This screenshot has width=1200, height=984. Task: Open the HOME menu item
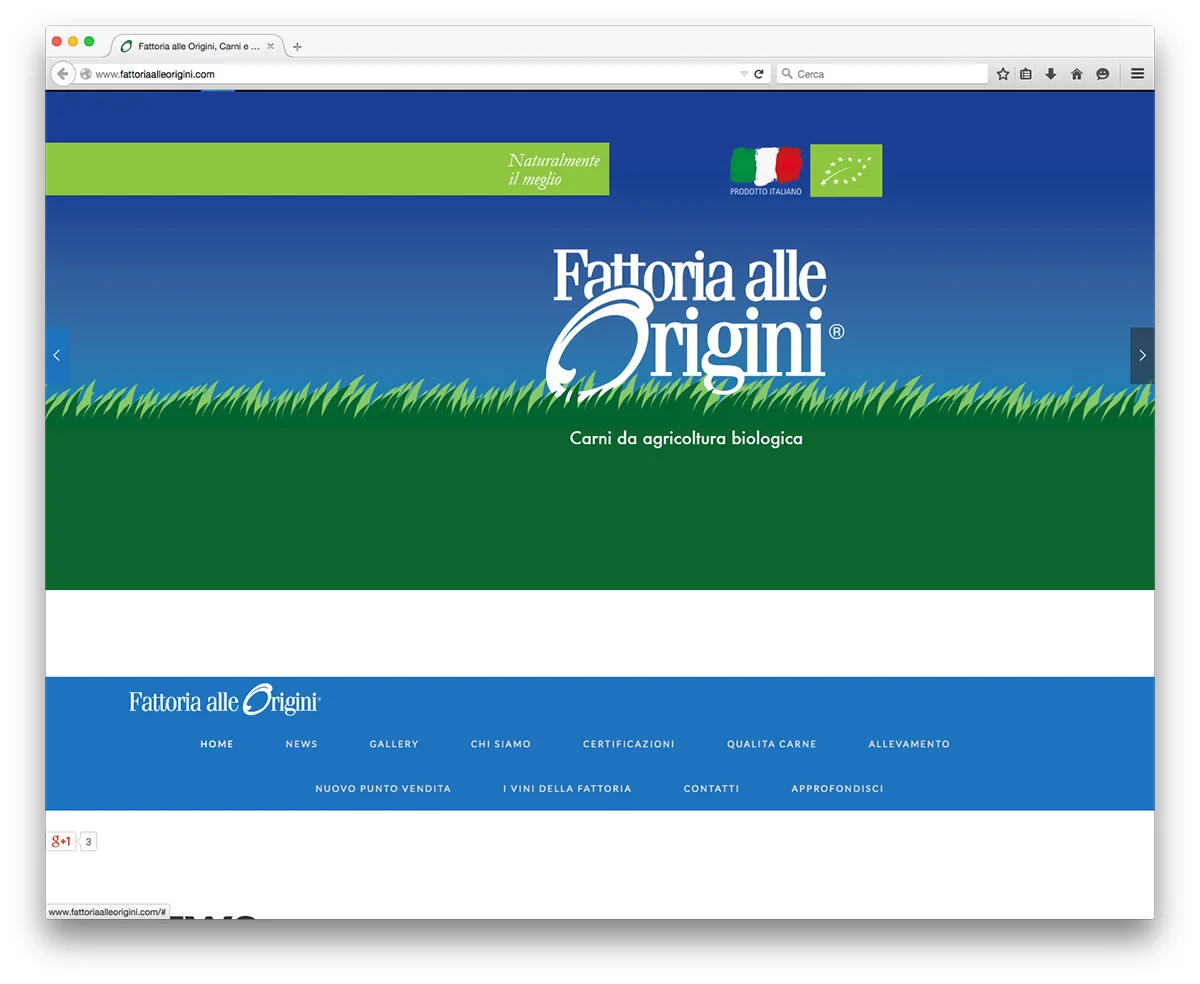coord(217,744)
